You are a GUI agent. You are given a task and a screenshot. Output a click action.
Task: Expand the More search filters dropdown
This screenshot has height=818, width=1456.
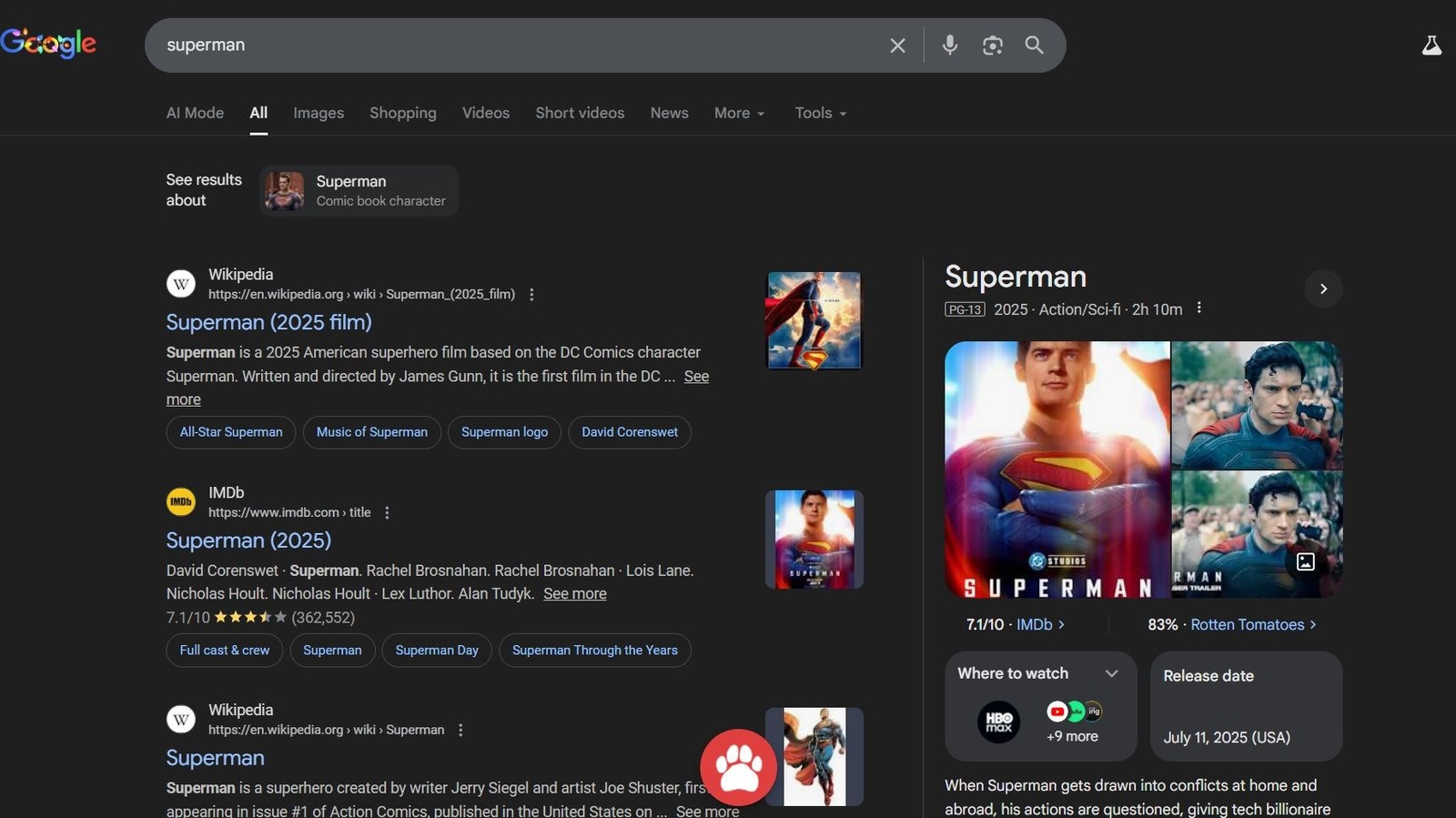[x=739, y=113]
